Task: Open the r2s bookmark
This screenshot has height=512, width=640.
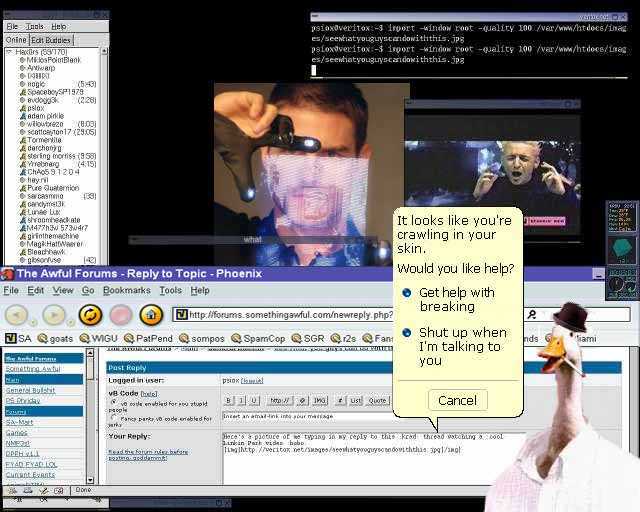Action: pos(343,338)
